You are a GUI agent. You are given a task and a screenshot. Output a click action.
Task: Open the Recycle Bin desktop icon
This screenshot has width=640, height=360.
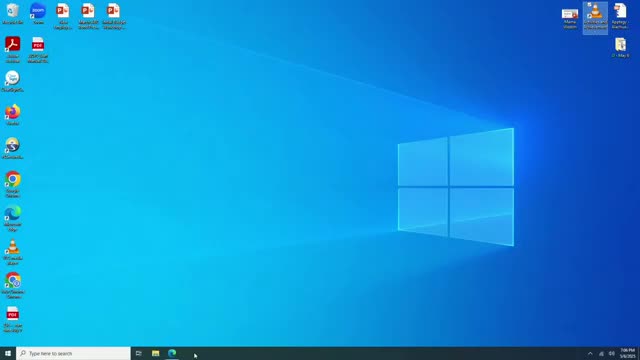pyautogui.click(x=13, y=13)
